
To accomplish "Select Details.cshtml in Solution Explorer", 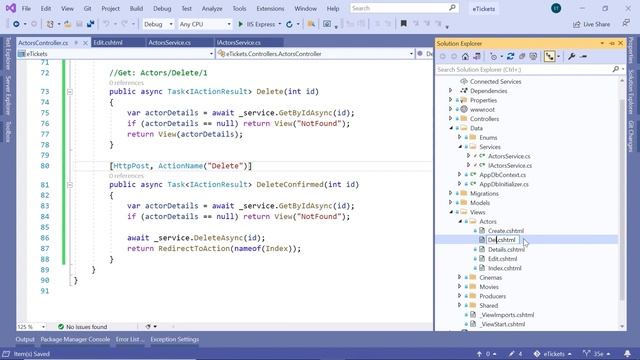I will [507, 249].
